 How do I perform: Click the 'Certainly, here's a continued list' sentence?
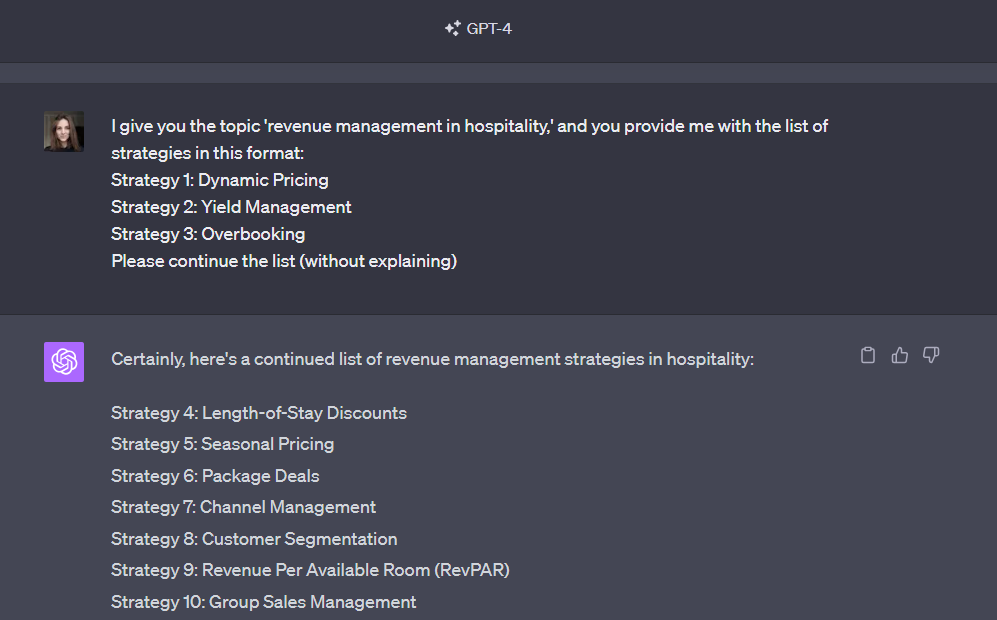pyautogui.click(x=432, y=359)
